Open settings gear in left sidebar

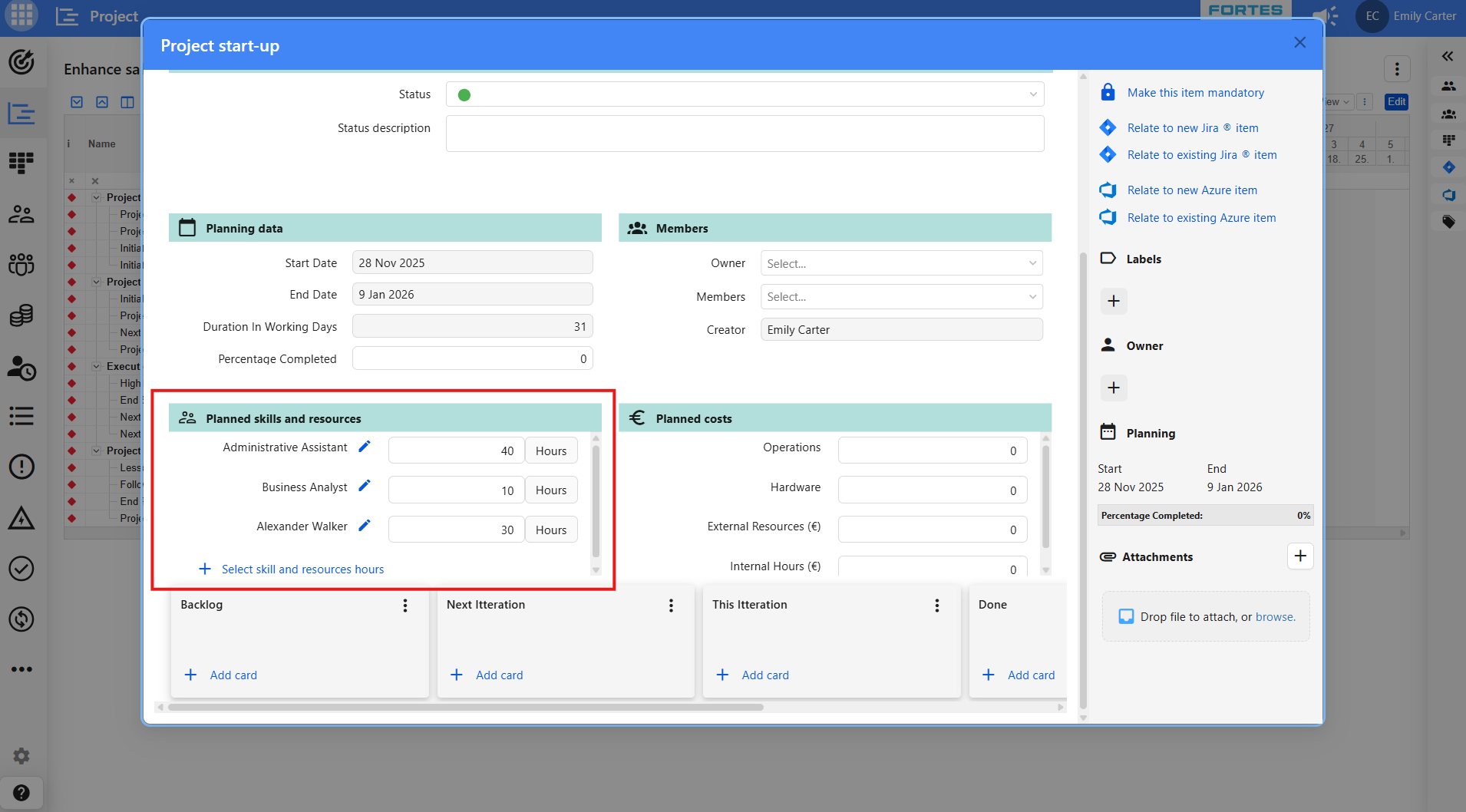[x=21, y=756]
